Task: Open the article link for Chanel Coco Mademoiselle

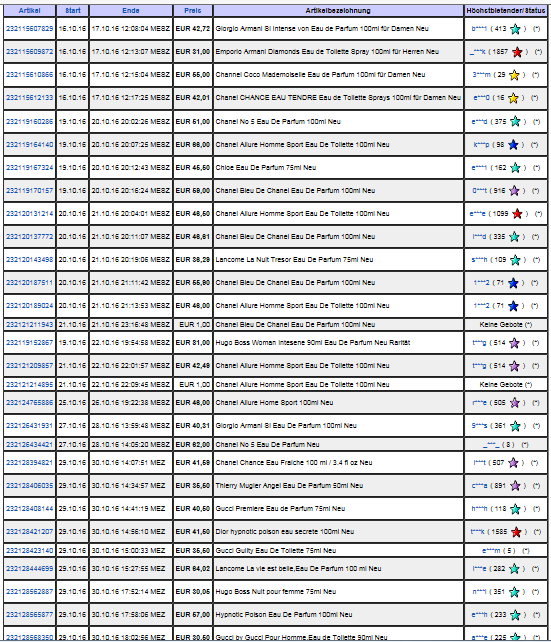Action: [x=29, y=75]
